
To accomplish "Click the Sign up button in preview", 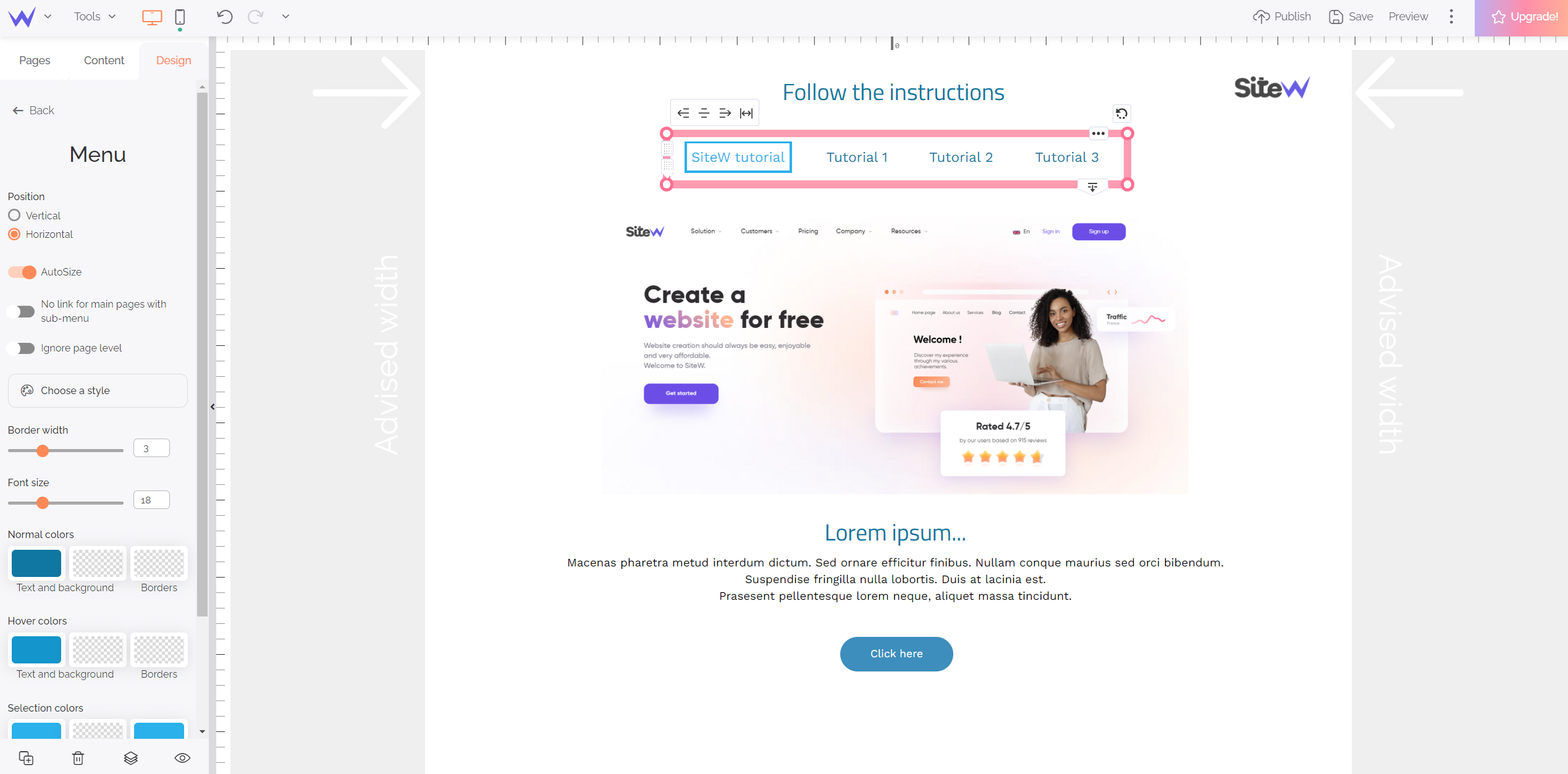I will (x=1099, y=231).
